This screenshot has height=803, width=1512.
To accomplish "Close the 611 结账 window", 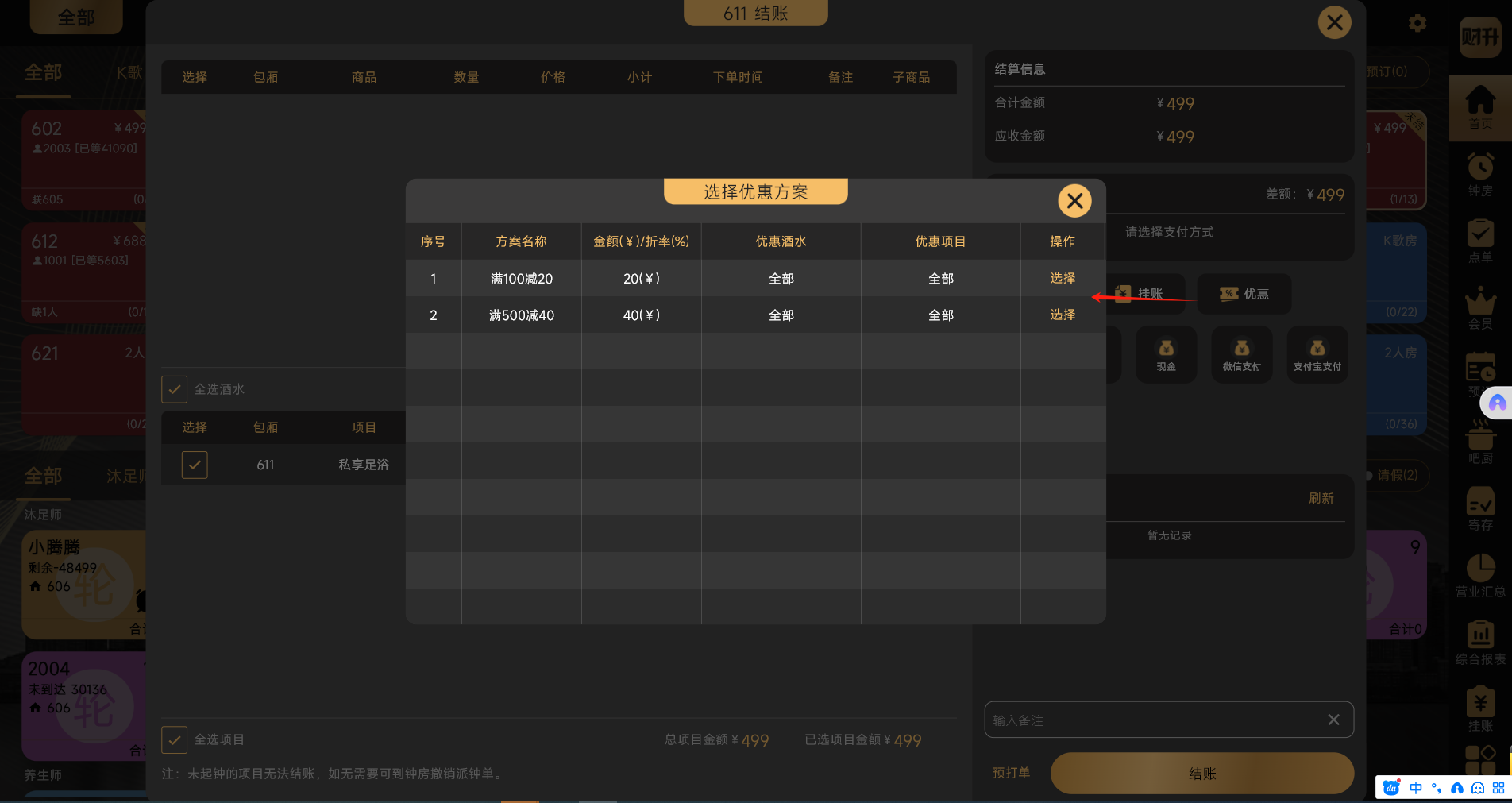I will click(x=1334, y=22).
